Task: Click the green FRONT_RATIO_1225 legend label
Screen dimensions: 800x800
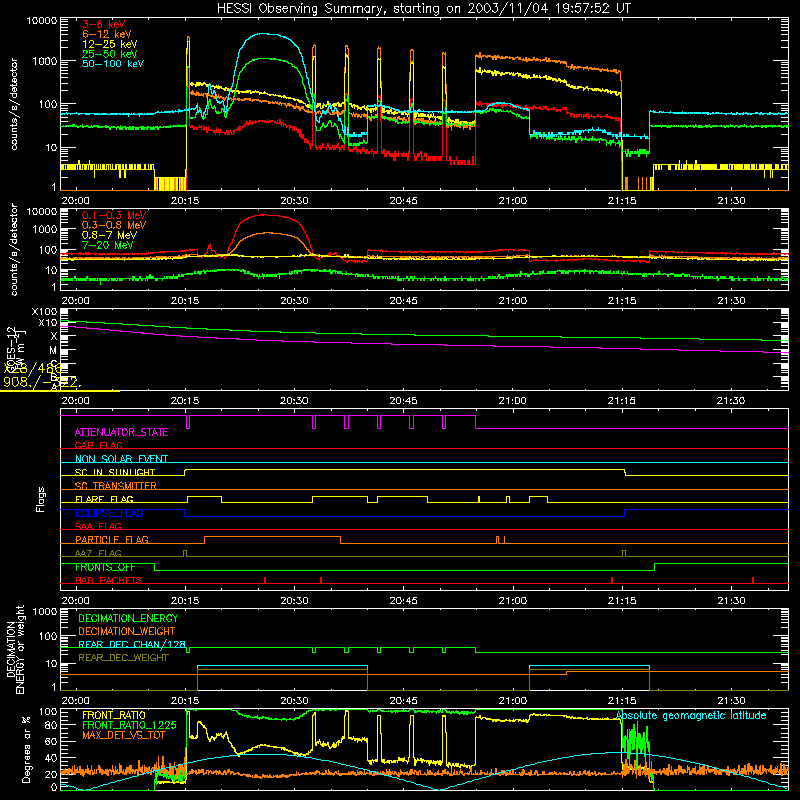Action: coord(129,725)
